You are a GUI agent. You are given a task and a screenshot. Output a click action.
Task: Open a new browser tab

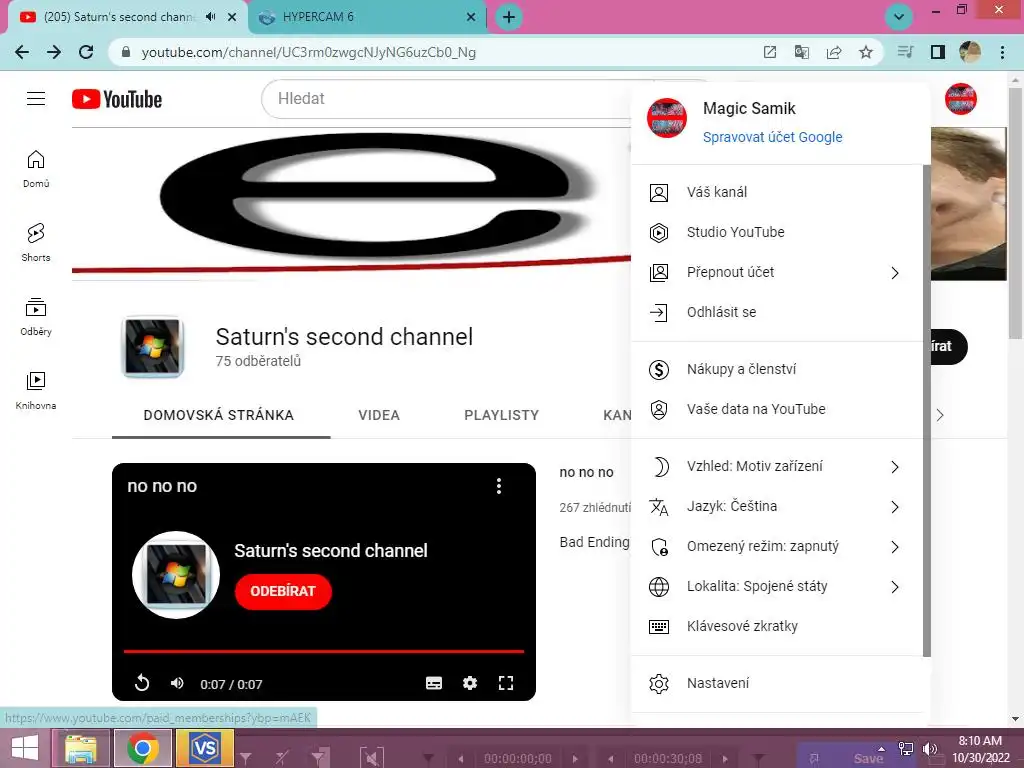tap(509, 17)
